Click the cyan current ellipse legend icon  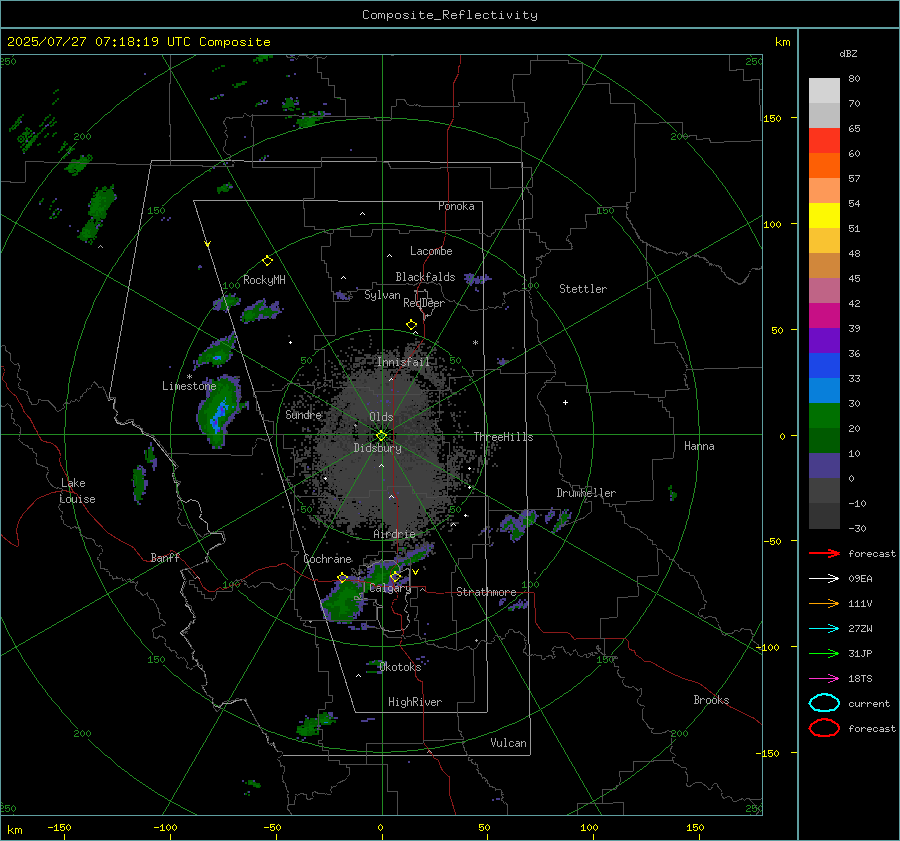coord(824,703)
